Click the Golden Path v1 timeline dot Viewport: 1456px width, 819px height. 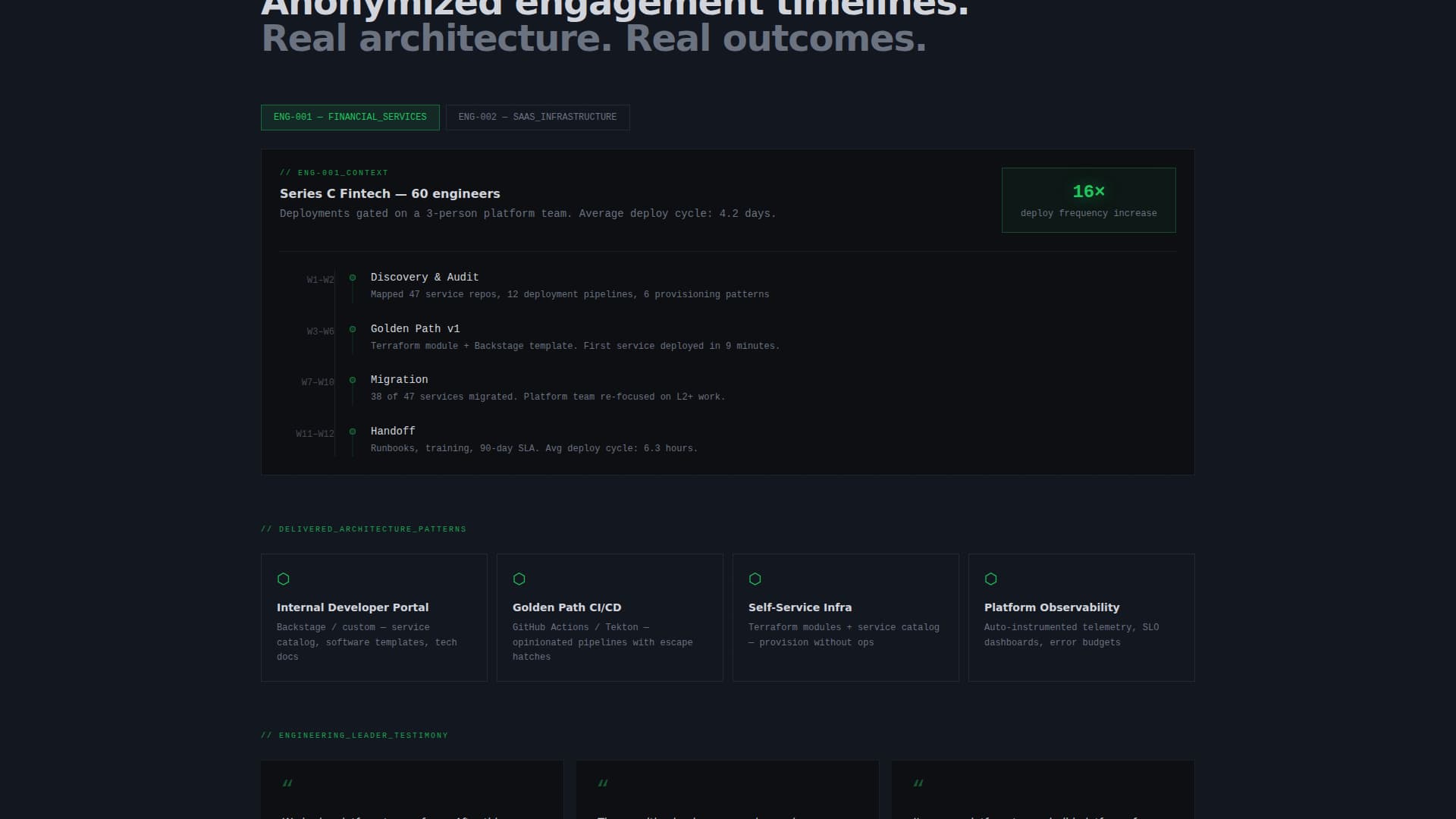pyautogui.click(x=353, y=329)
